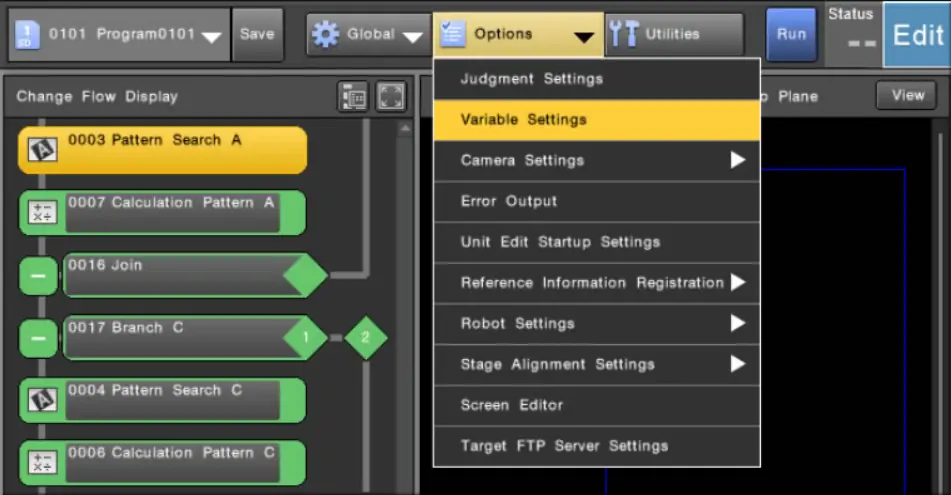Select Judgment Settings menu item
Viewport: 951px width, 495px height.
point(597,79)
